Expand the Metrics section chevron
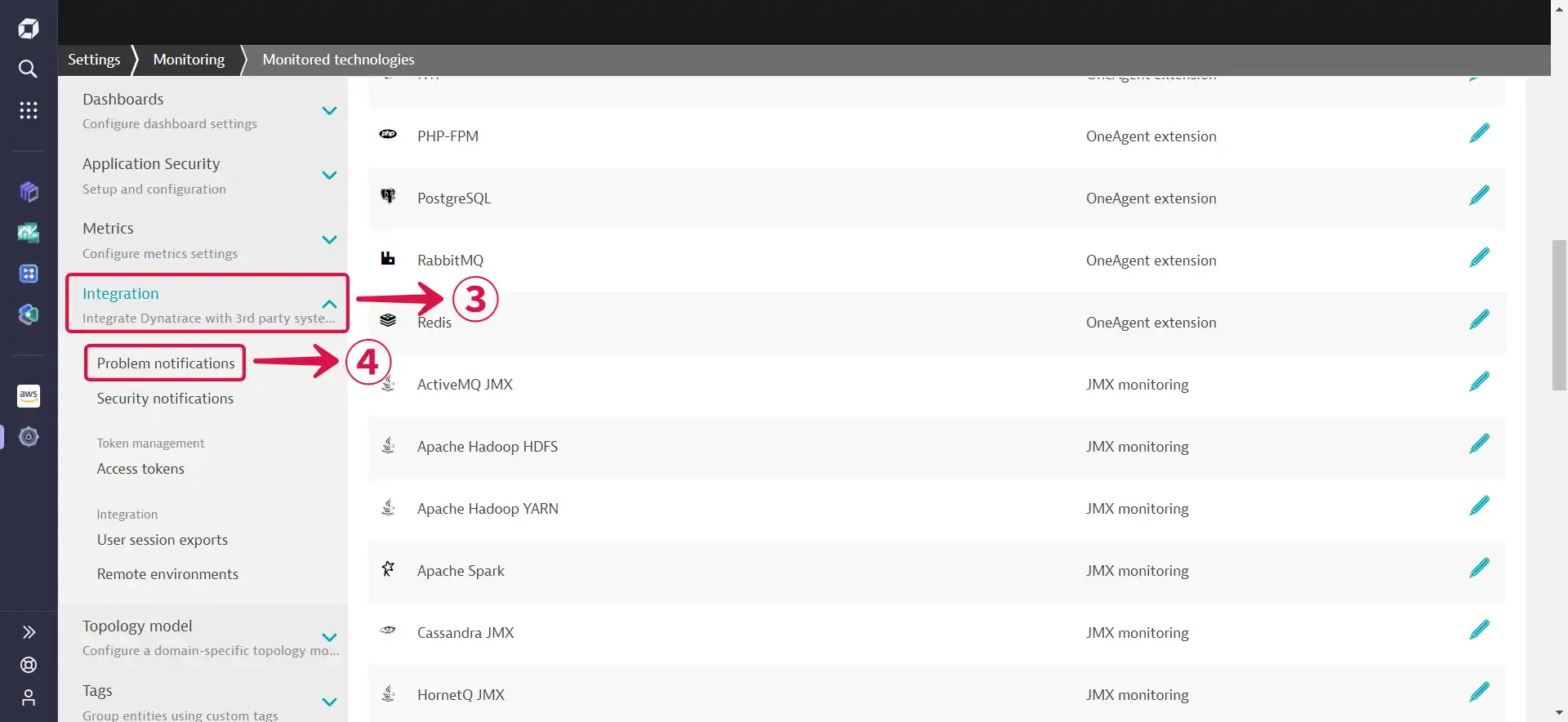Viewport: 1568px width, 722px height. pos(329,240)
